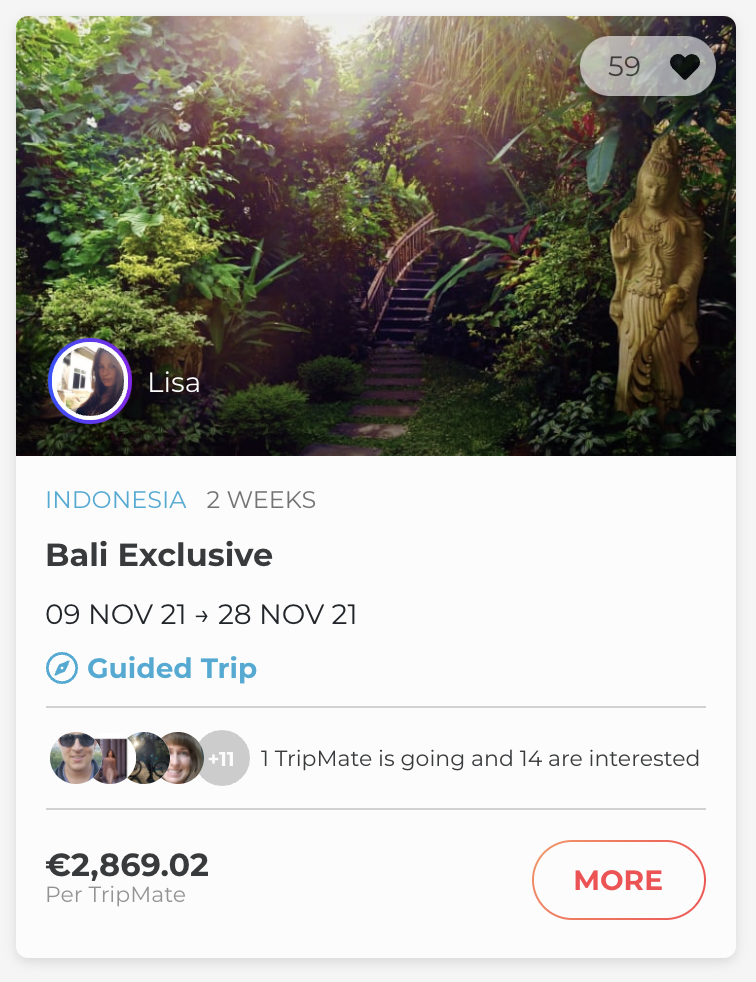Click the second TripMate avatar
The height and width of the screenshot is (982, 756).
112,759
